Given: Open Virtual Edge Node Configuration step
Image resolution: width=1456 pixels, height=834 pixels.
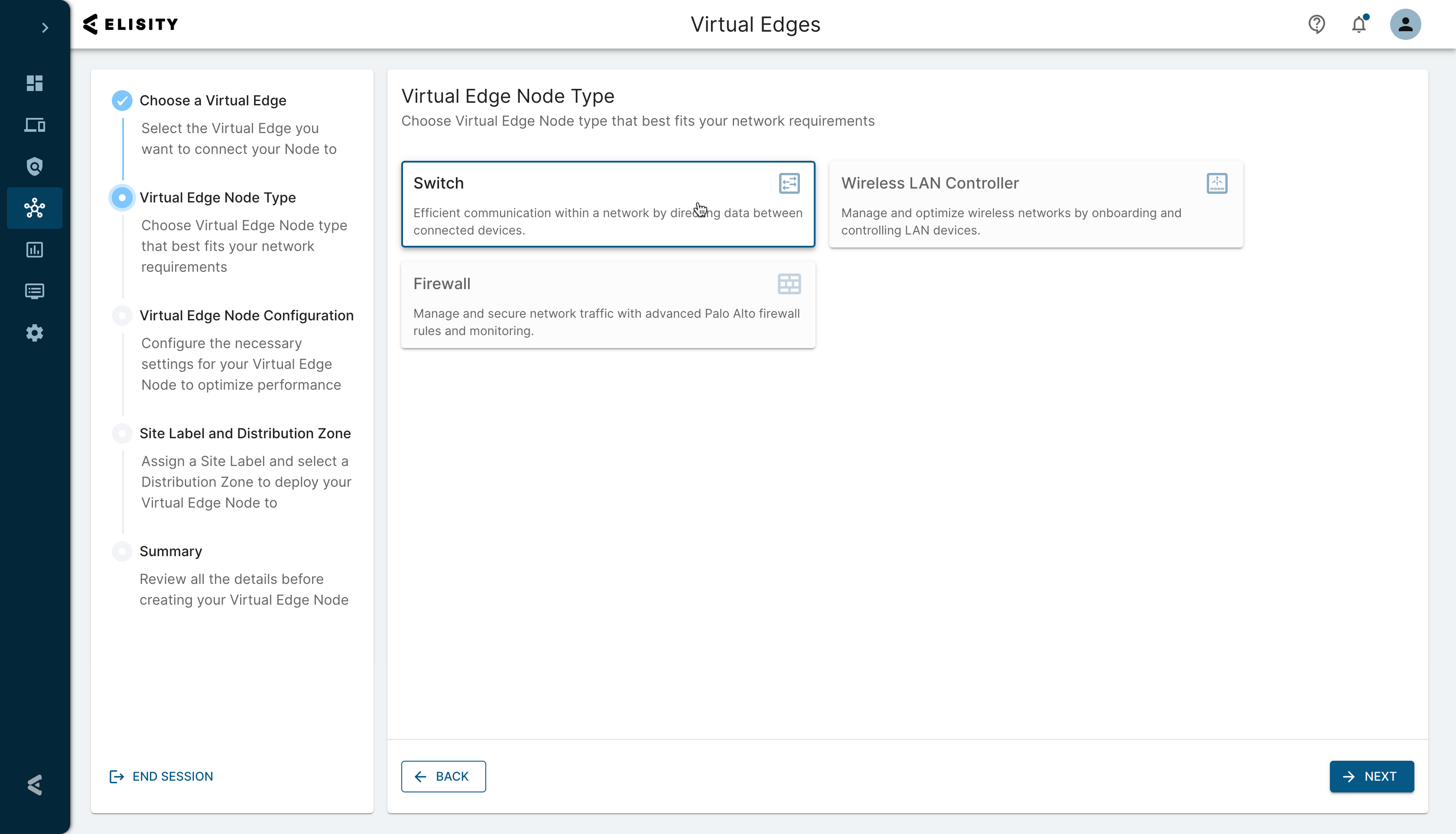Looking at the screenshot, I should pyautogui.click(x=246, y=316).
